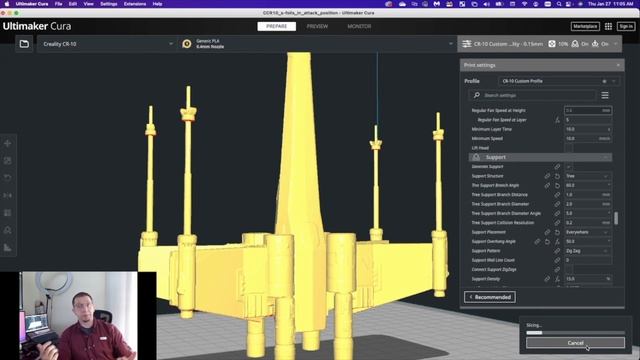This screenshot has height=360, width=640.
Task: Click the star icon in Profile field
Action: [604, 81]
